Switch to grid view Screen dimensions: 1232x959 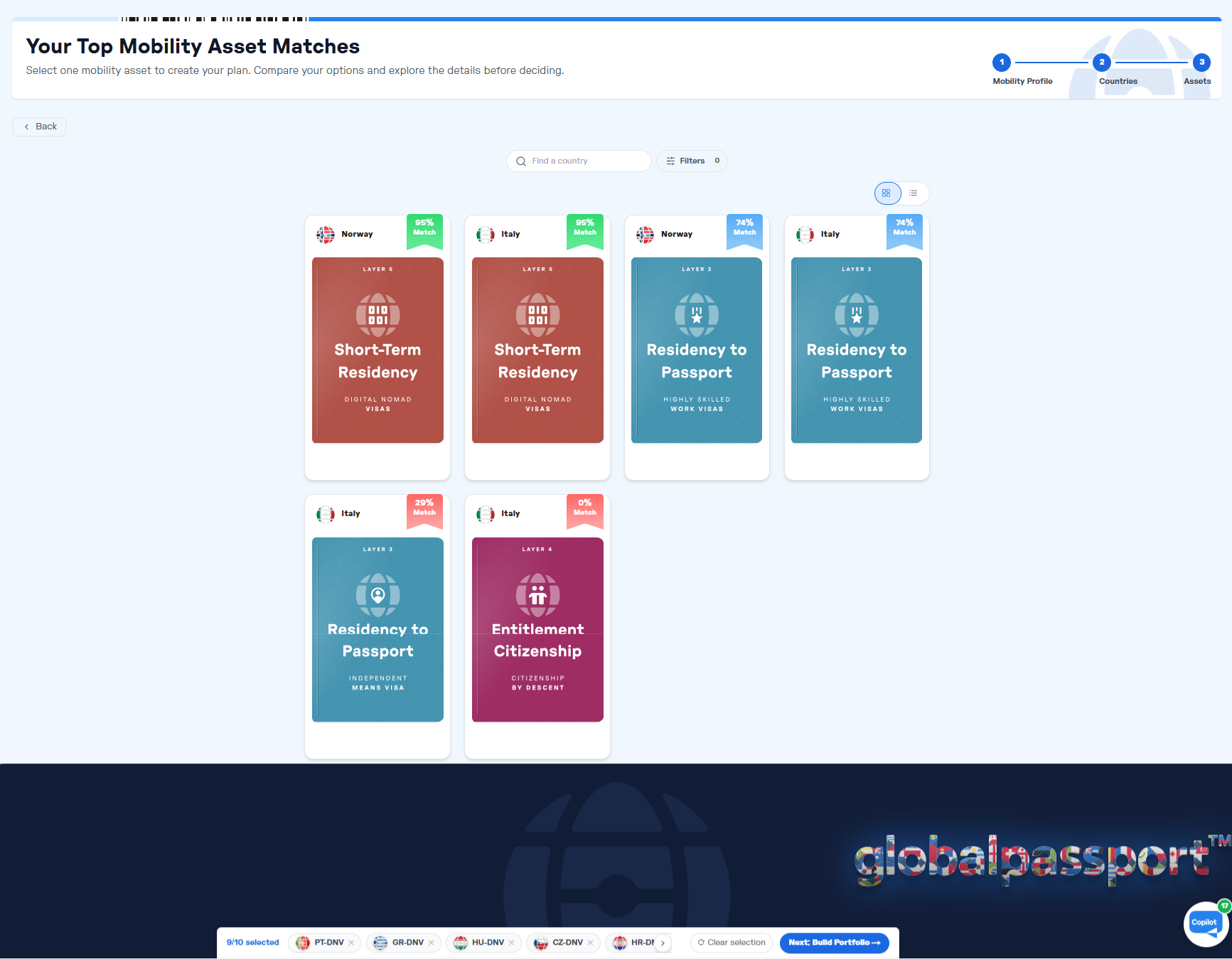point(886,193)
